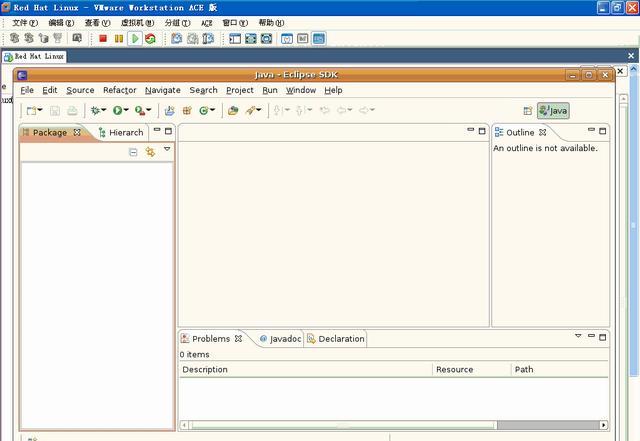Click the Eclipse Back navigation arrow
Image resolution: width=640 pixels, height=441 pixels.
click(x=341, y=110)
